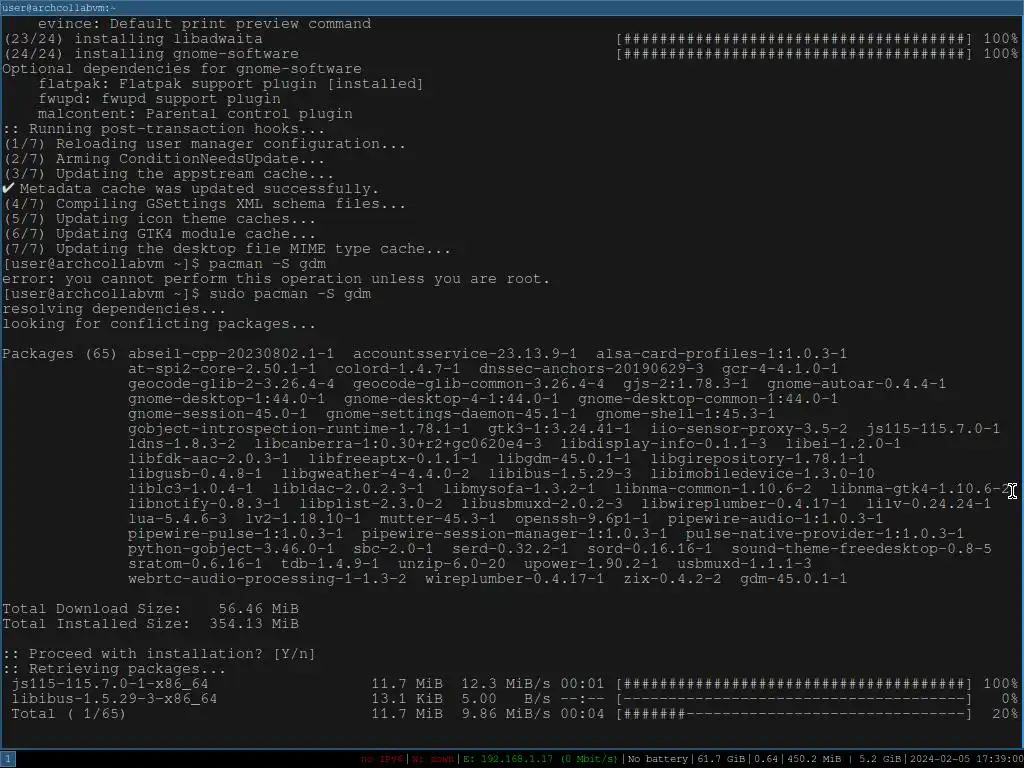Click 'gdm-45.0.1-1' package name

793,579
